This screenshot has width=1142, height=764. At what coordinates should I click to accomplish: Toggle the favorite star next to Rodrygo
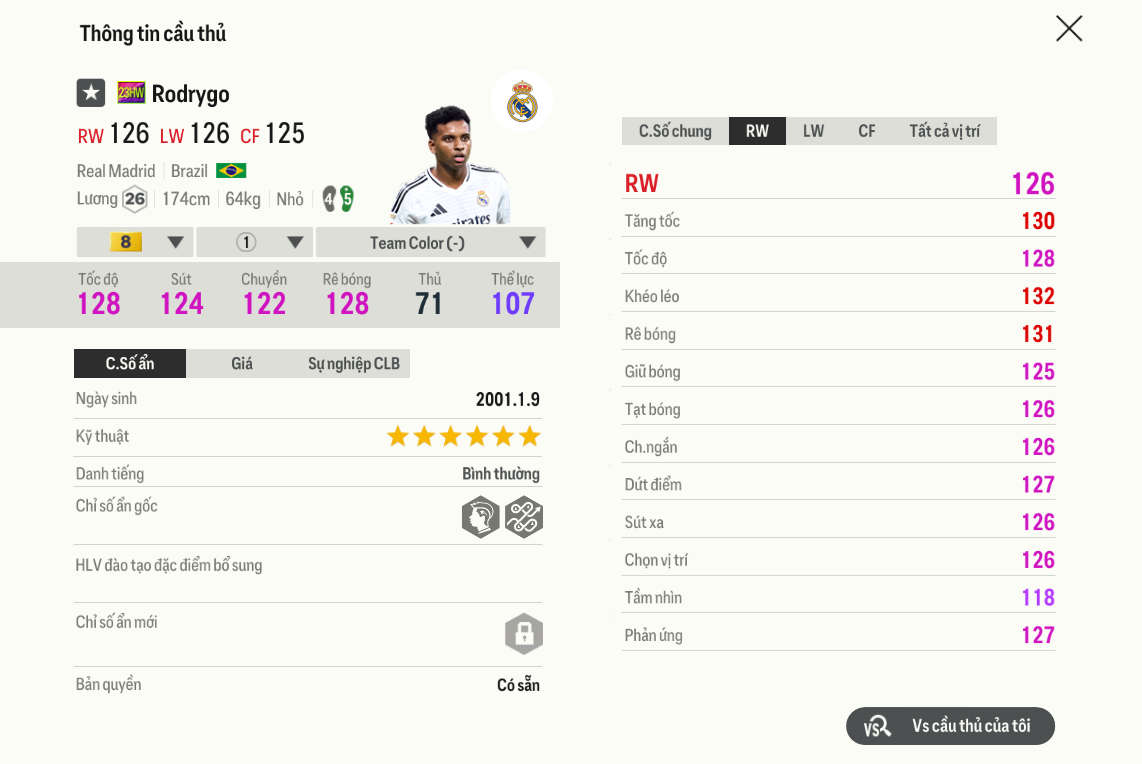coord(91,92)
